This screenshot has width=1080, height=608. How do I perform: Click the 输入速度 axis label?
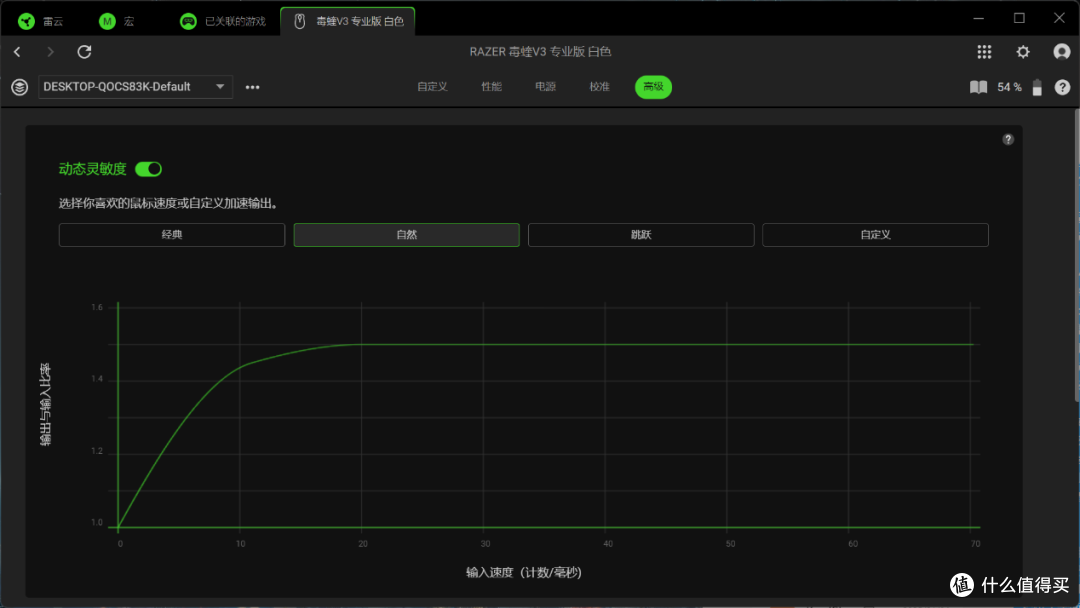(523, 573)
